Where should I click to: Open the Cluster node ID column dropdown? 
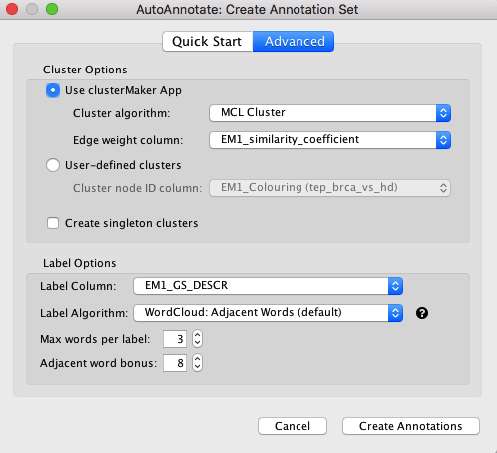click(x=330, y=188)
